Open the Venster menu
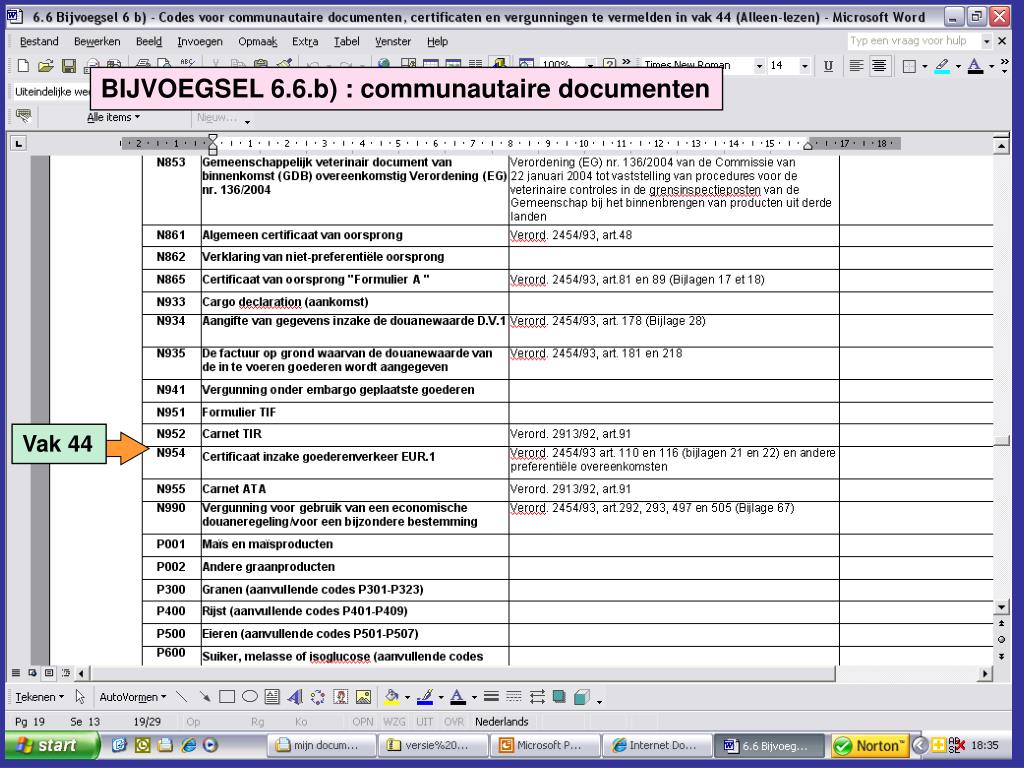1024x768 pixels. pyautogui.click(x=393, y=41)
